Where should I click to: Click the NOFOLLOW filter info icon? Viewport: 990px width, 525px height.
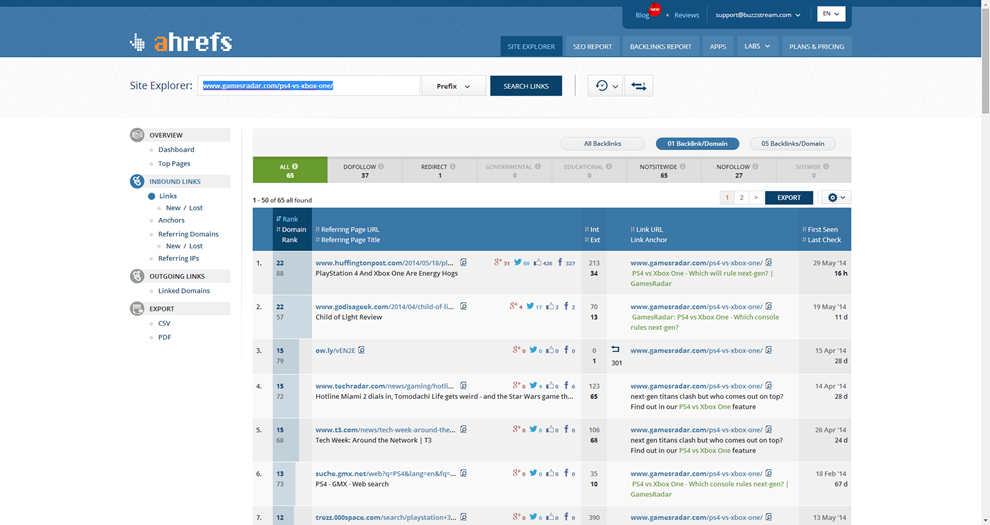(755, 167)
